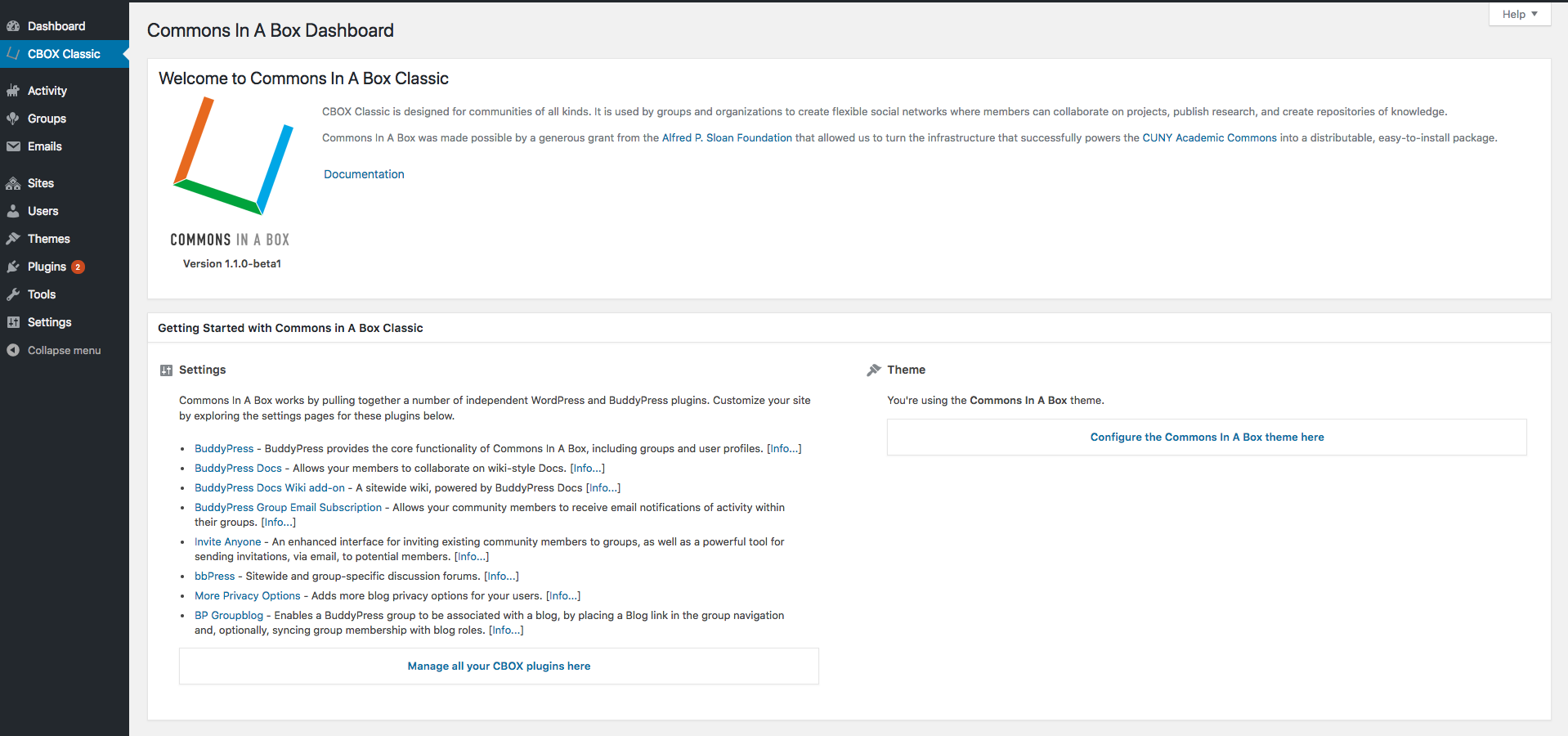
Task: Open the Documentation link
Action: 364,174
